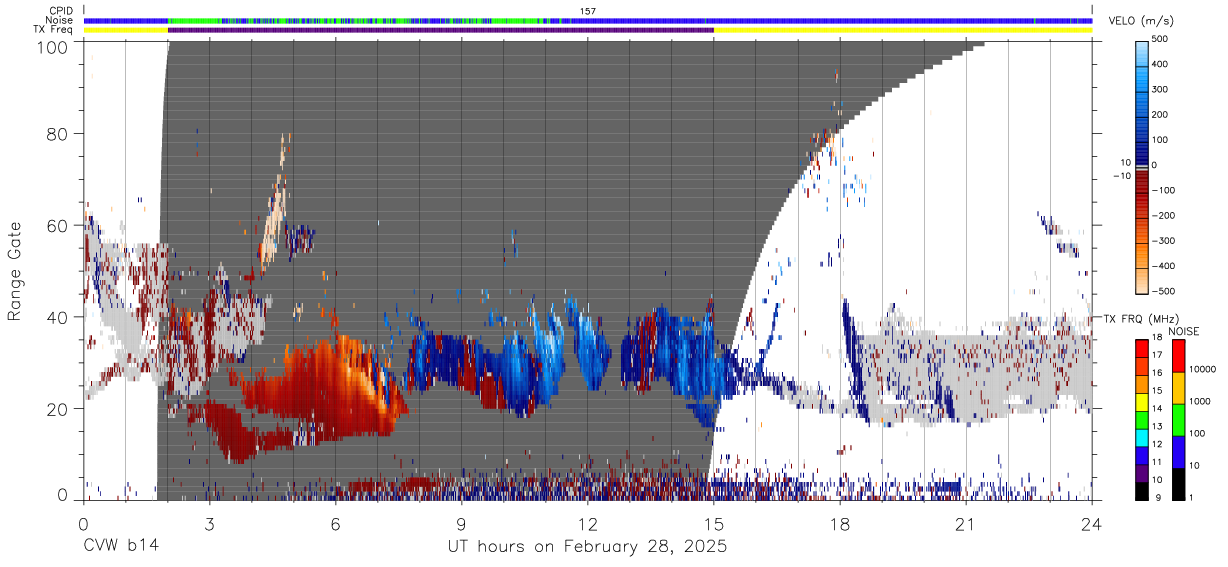Click the 3 hour tick label

209,523
